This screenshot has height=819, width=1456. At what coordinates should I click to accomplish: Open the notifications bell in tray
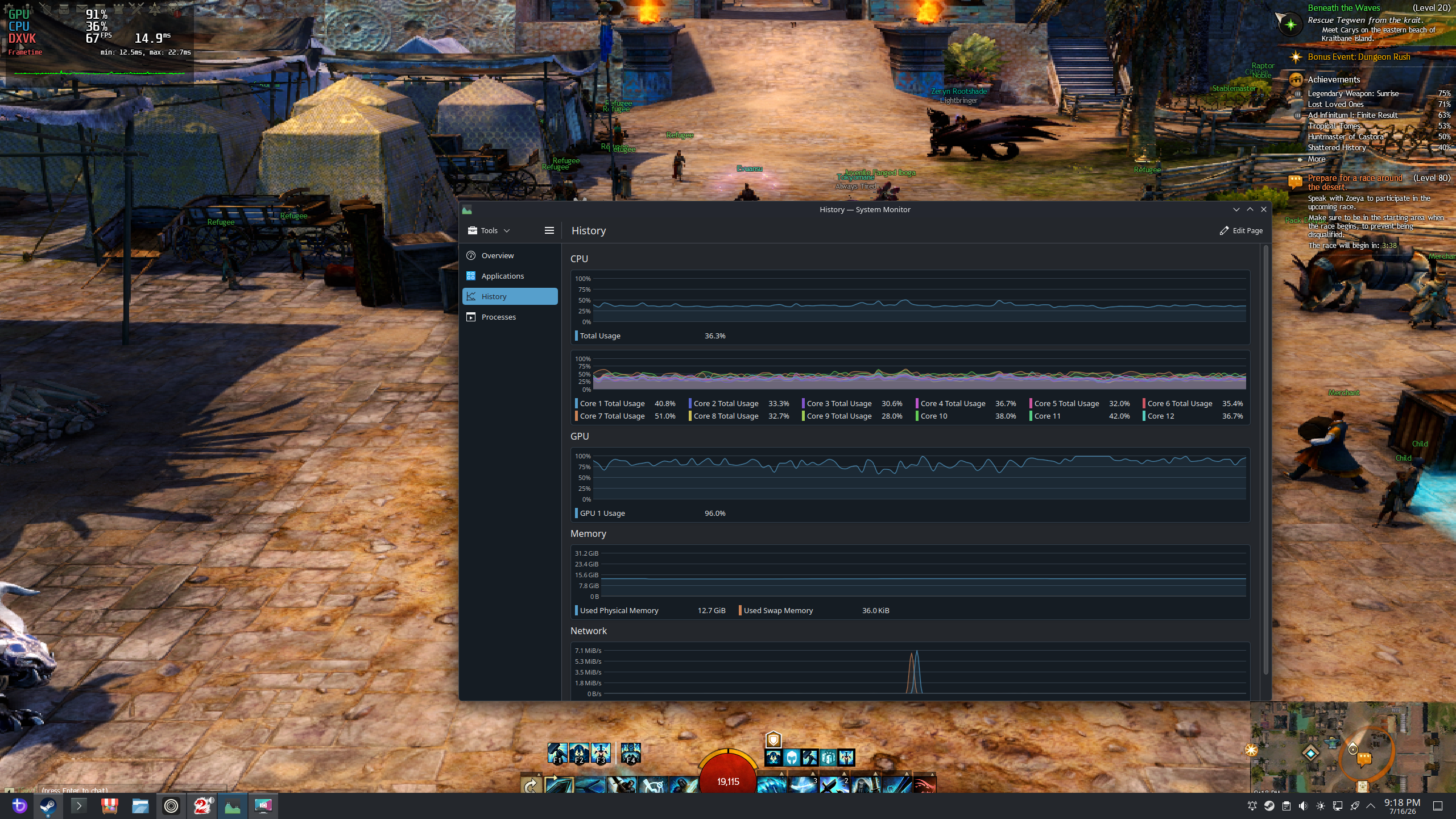(1252, 805)
